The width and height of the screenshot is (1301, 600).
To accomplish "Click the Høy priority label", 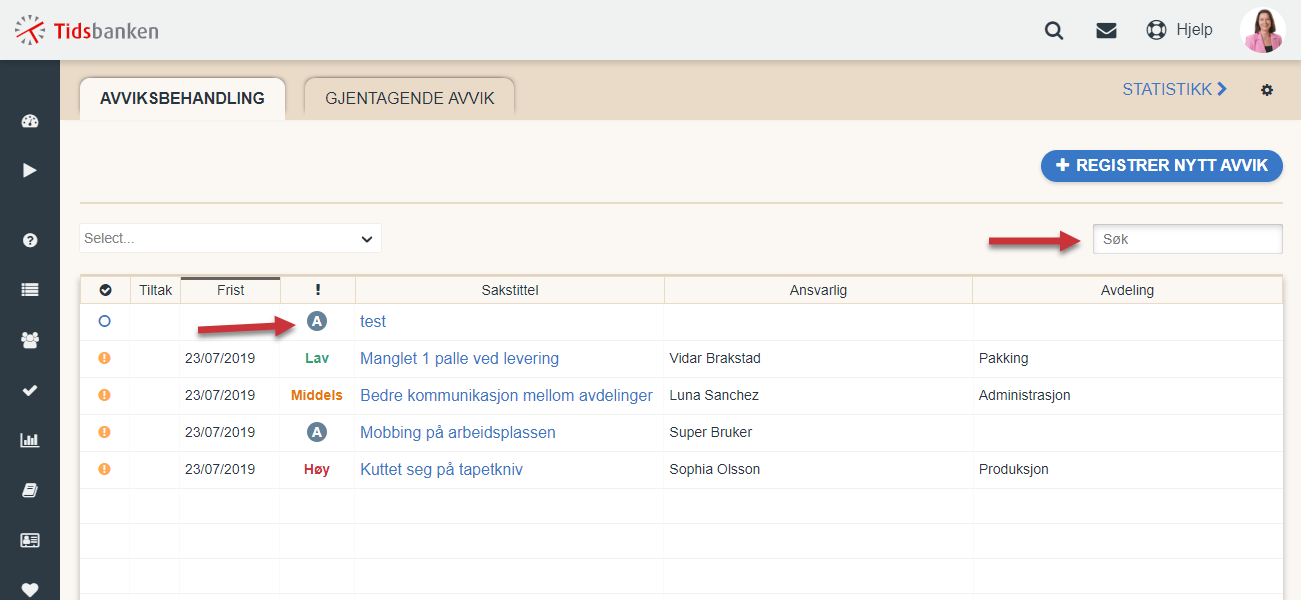I will [x=317, y=469].
